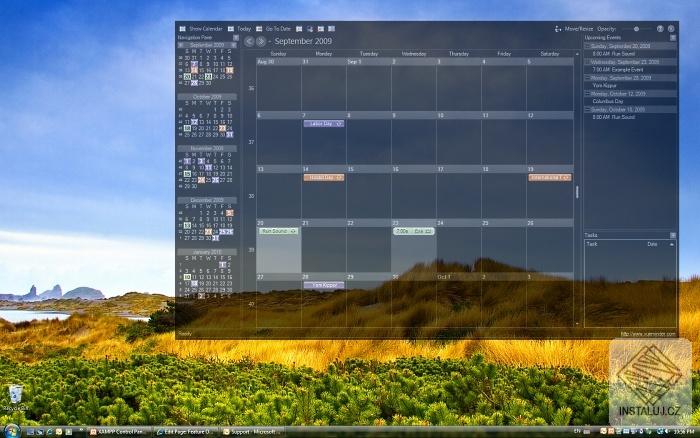Open the 7:00a event on September 23
This screenshot has height=438, width=700.
click(x=413, y=231)
